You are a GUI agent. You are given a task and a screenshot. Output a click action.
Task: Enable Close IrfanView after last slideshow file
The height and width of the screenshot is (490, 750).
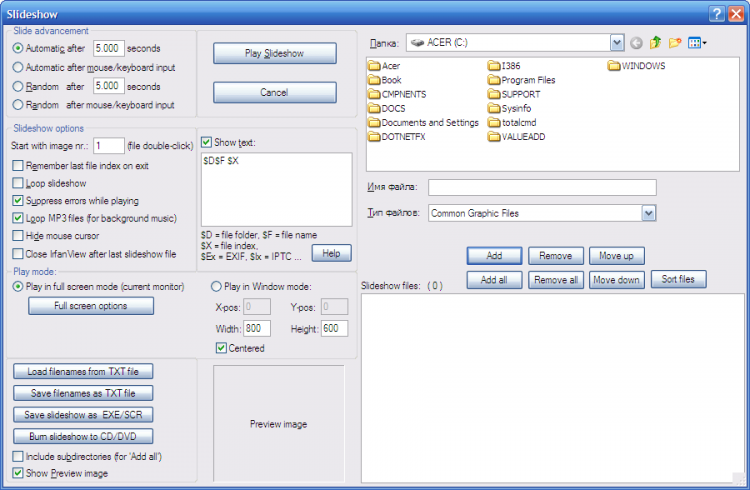[18, 254]
